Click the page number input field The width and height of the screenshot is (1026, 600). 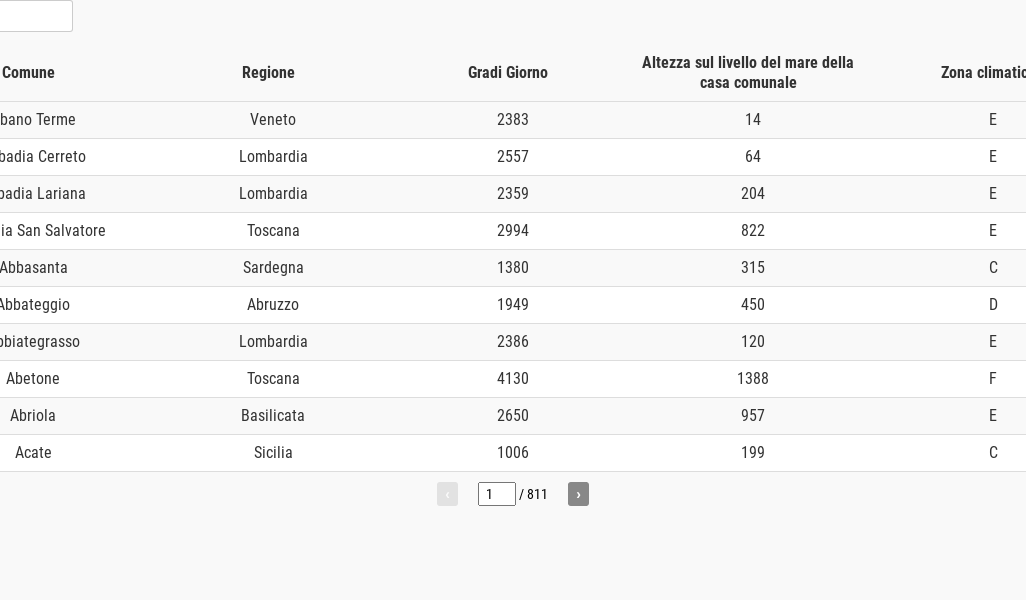(496, 494)
